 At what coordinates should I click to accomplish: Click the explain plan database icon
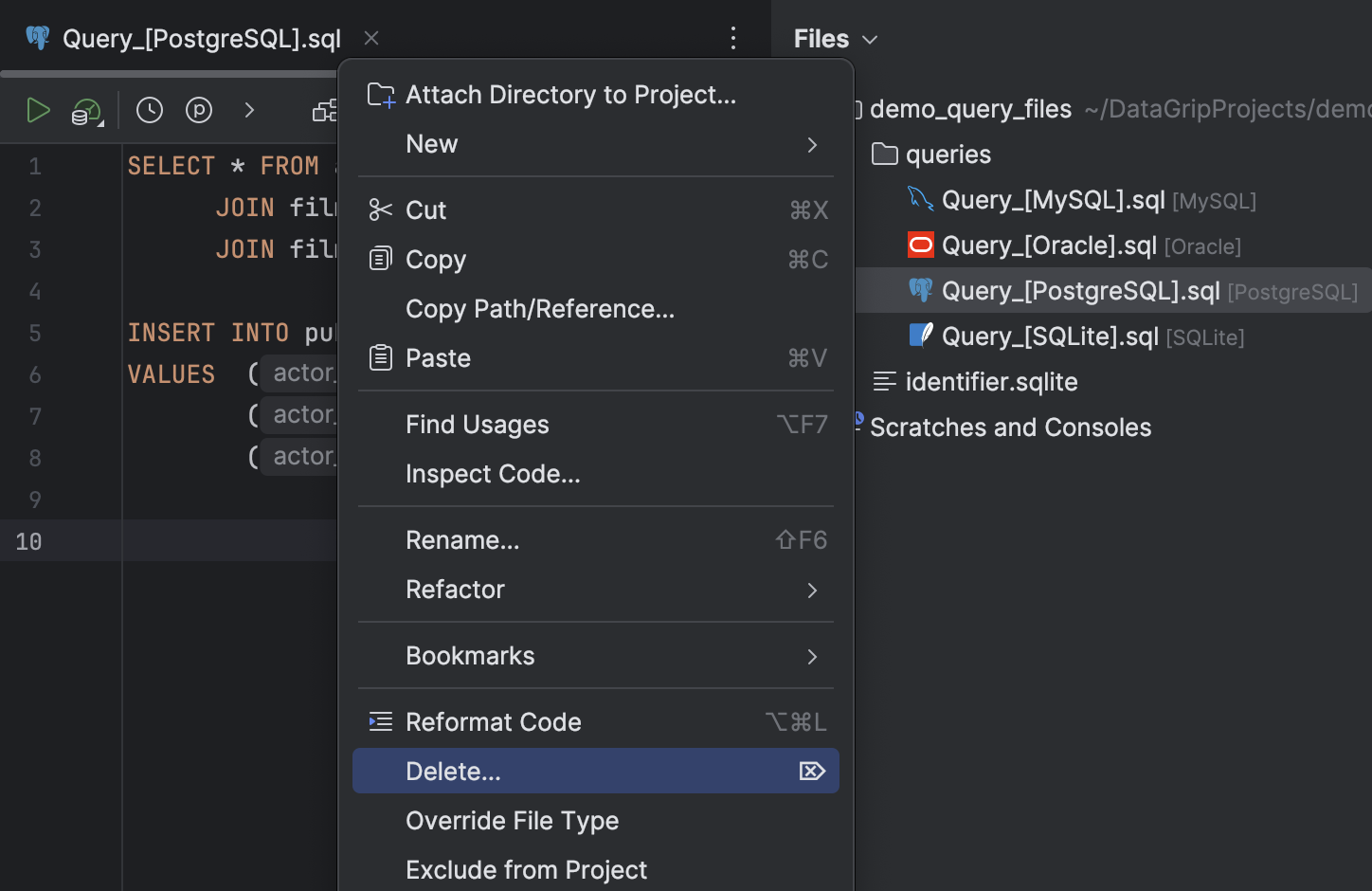pyautogui.click(x=87, y=112)
